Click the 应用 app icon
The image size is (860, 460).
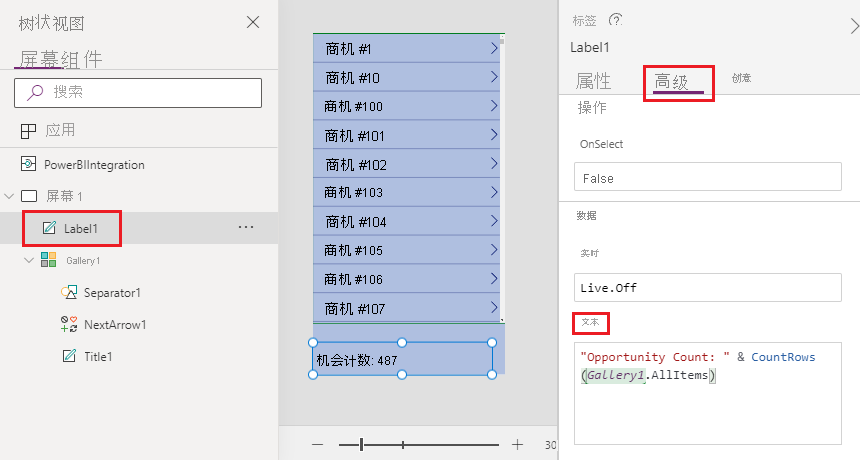pyautogui.click(x=29, y=131)
